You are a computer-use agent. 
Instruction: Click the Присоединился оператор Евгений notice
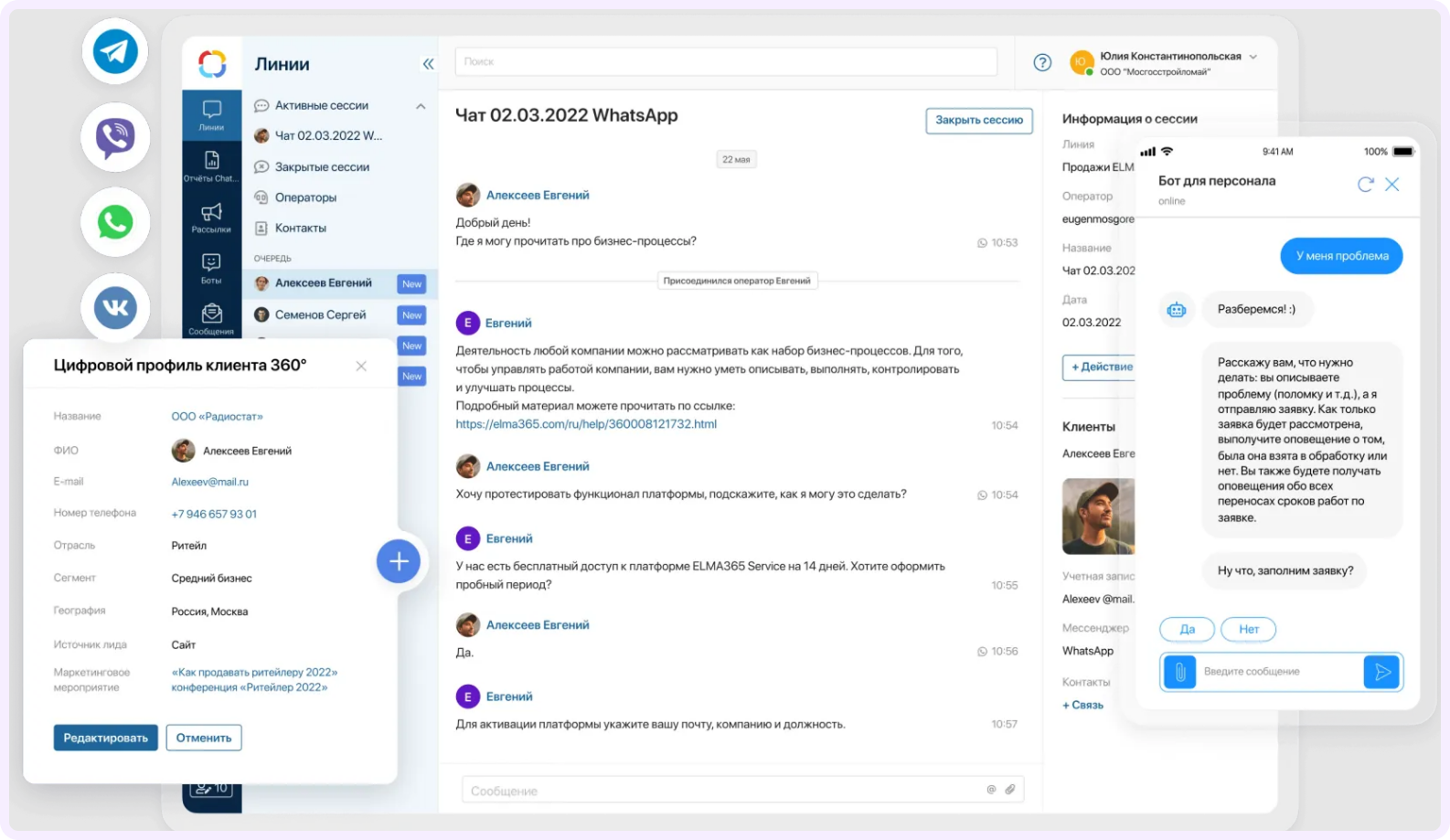pyautogui.click(x=737, y=281)
